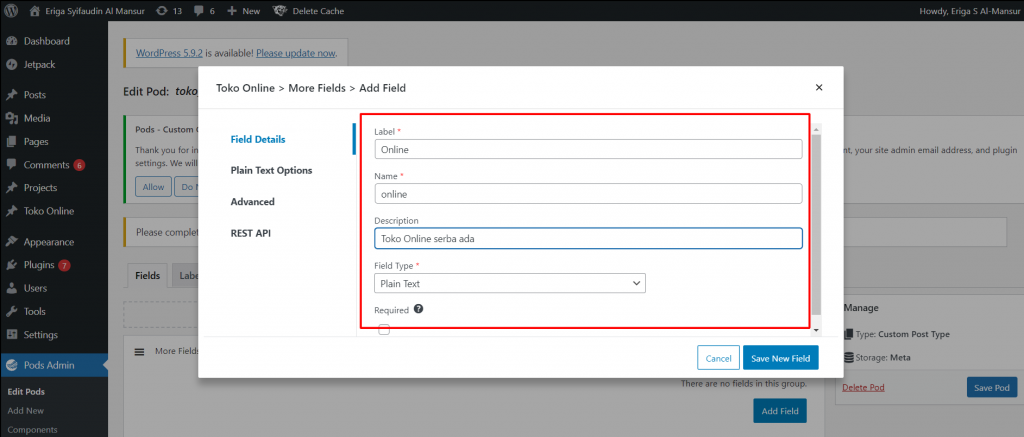Open Howdy, Eriga S Al-Mansur account menu

(x=968, y=10)
